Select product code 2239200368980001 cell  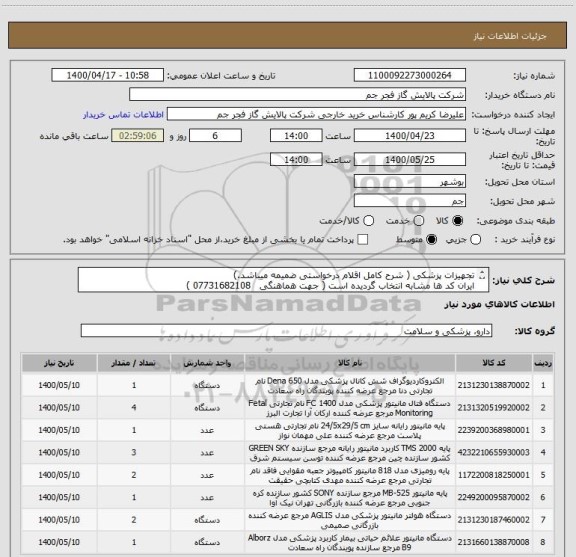[x=494, y=430]
